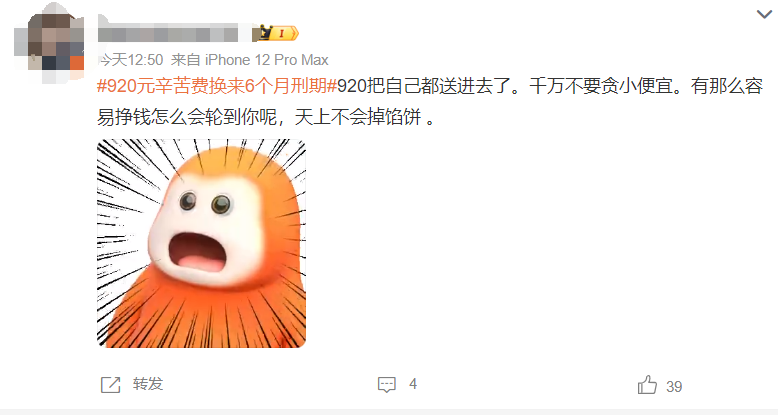Click the text 千万不要贪小便宜

(602, 86)
